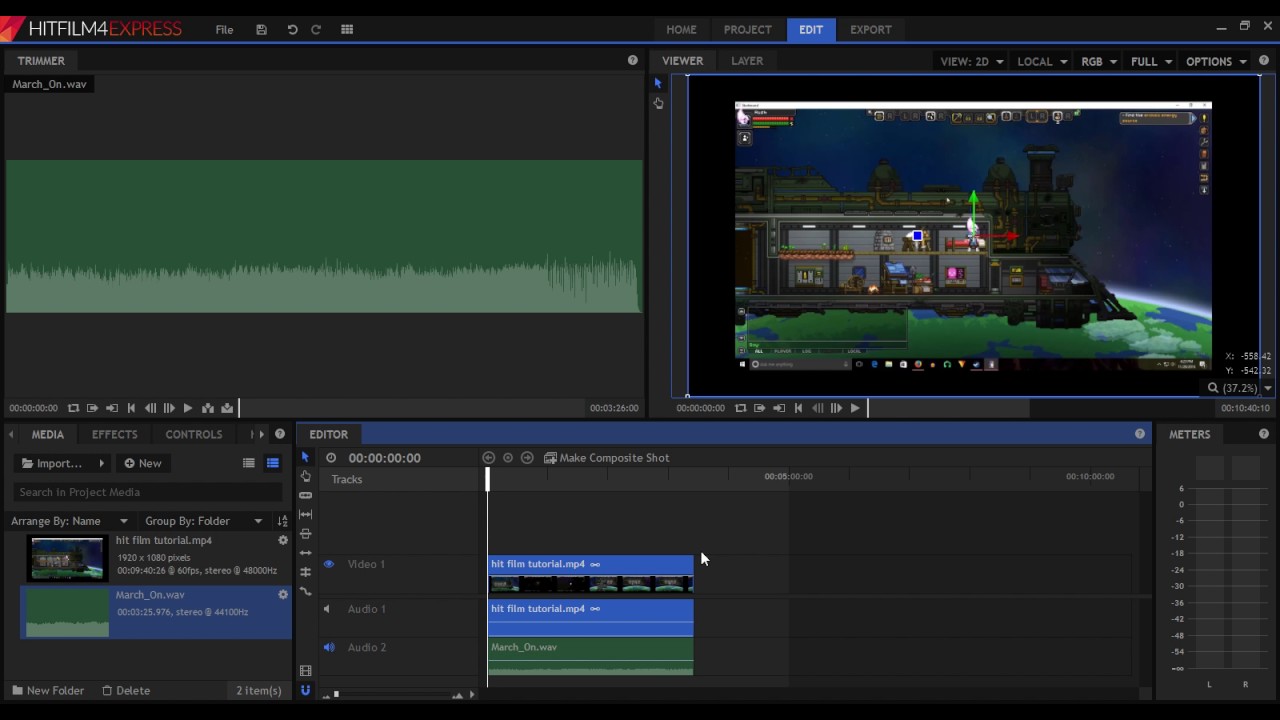The height and width of the screenshot is (720, 1280).
Task: Select the hit film tutorial.mp4 thumbnail
Action: pyautogui.click(x=67, y=558)
